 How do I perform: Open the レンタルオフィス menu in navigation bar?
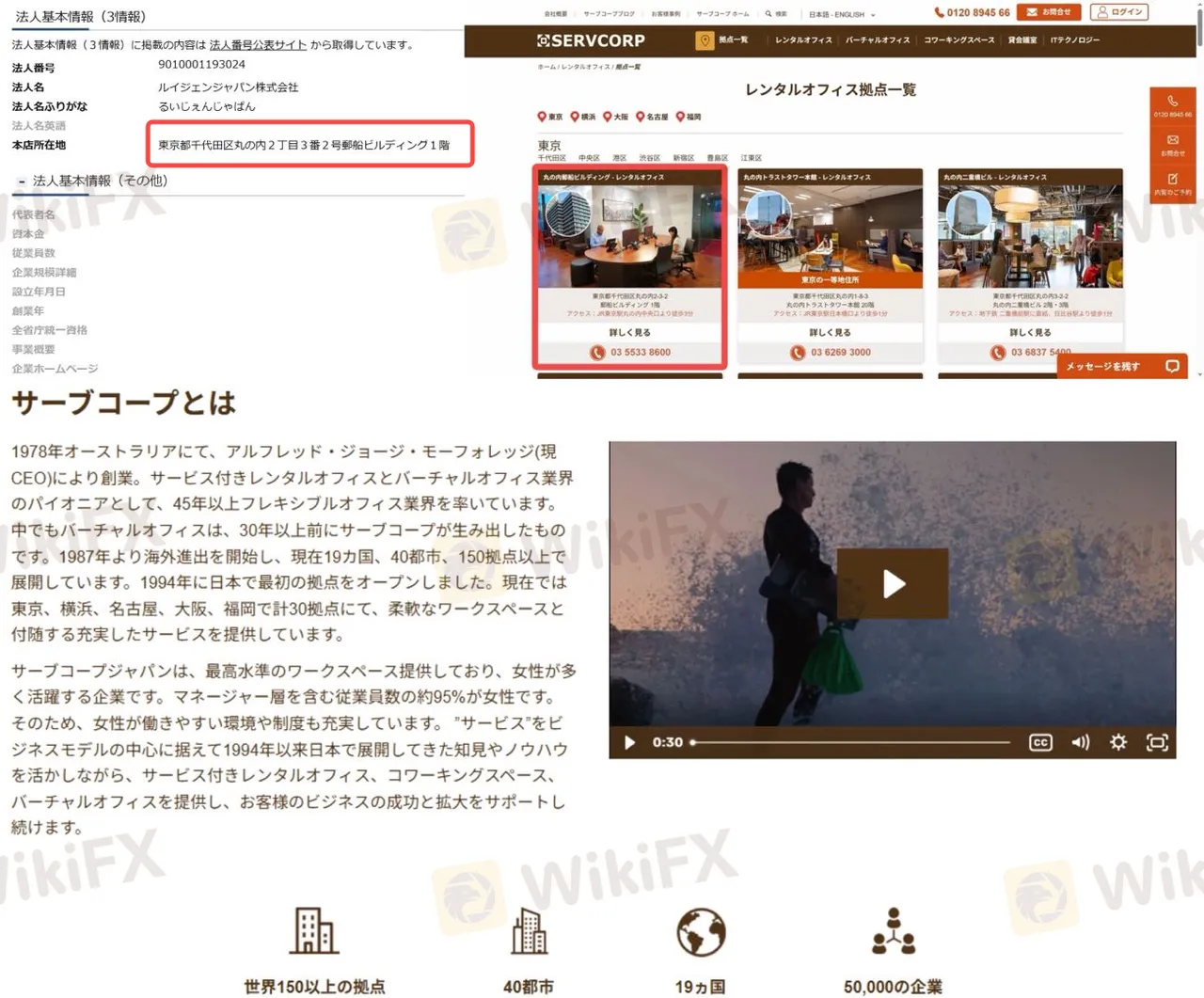pyautogui.click(x=803, y=40)
